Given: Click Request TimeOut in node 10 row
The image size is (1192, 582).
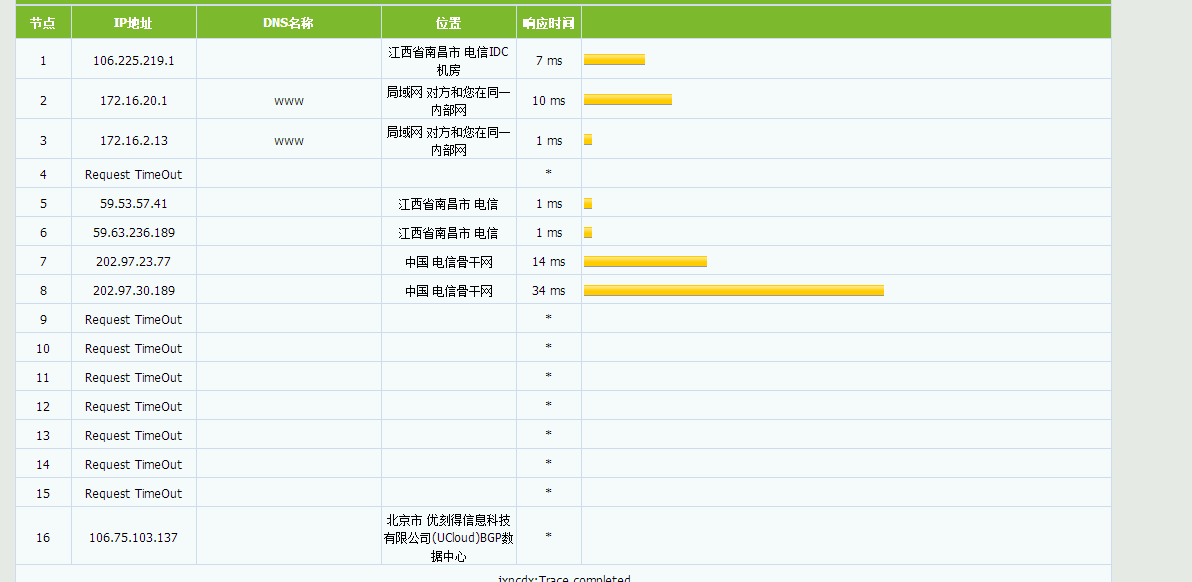Looking at the screenshot, I should (134, 349).
